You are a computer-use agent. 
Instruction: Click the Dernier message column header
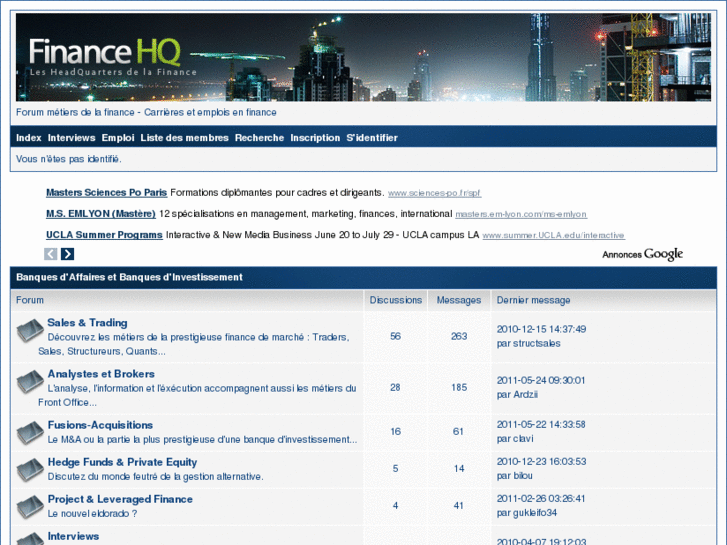tap(534, 300)
